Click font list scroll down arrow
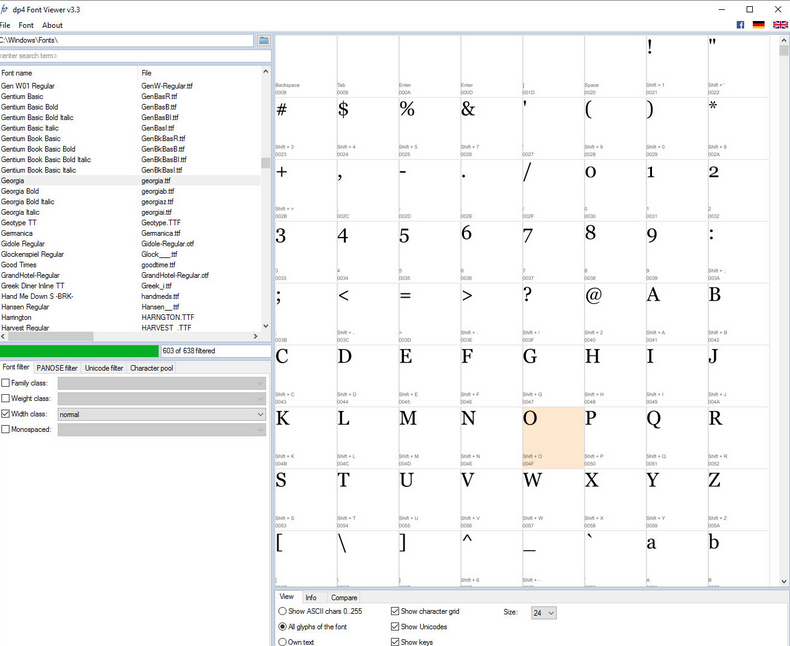Image resolution: width=790 pixels, height=646 pixels. pyautogui.click(x=266, y=326)
